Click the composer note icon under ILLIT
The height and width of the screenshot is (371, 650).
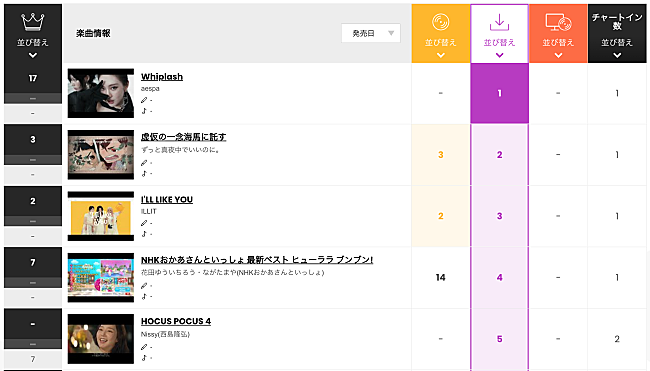coord(144,234)
